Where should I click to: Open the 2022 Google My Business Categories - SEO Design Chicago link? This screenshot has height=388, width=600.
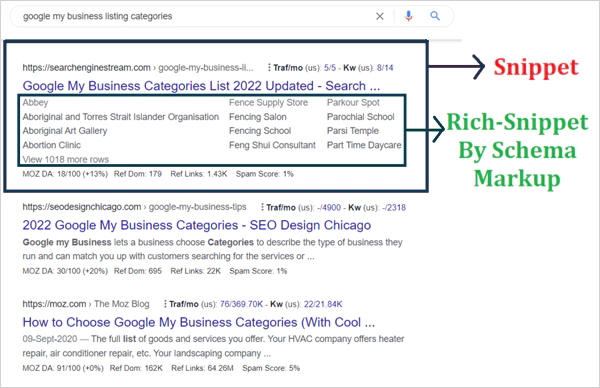point(197,225)
